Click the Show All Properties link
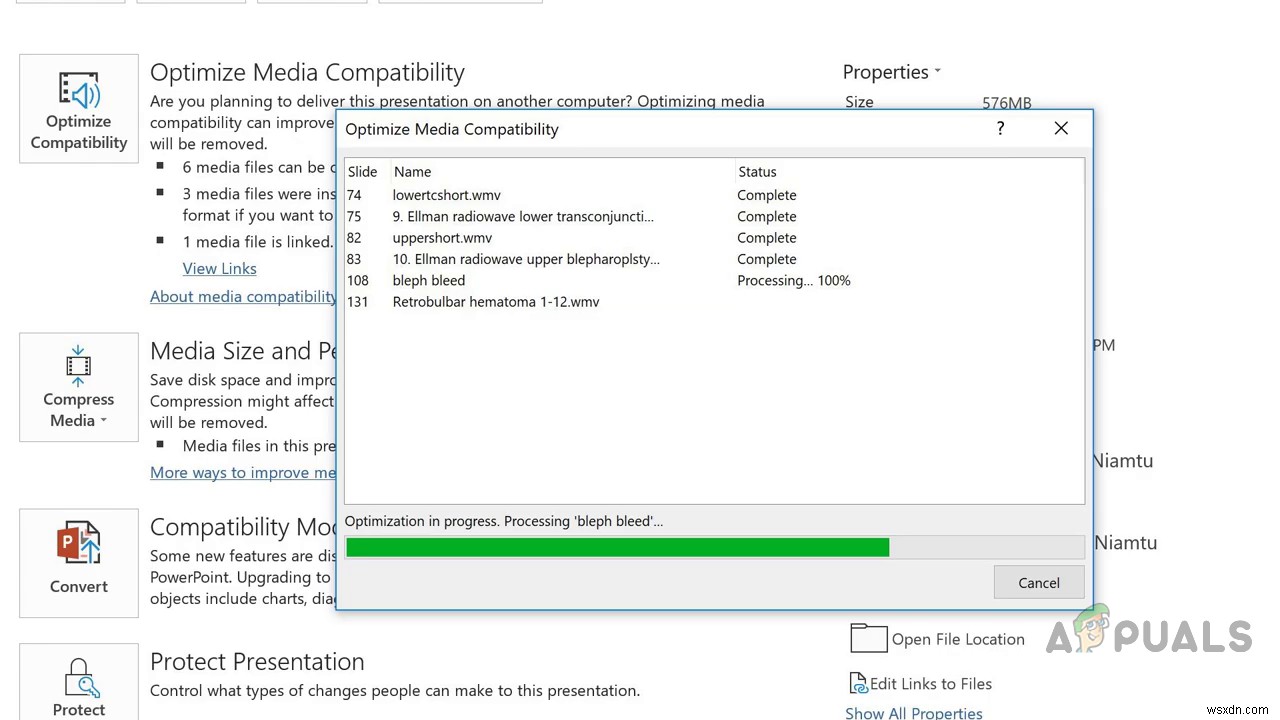Image resolution: width=1280 pixels, height=720 pixels. (x=913, y=713)
